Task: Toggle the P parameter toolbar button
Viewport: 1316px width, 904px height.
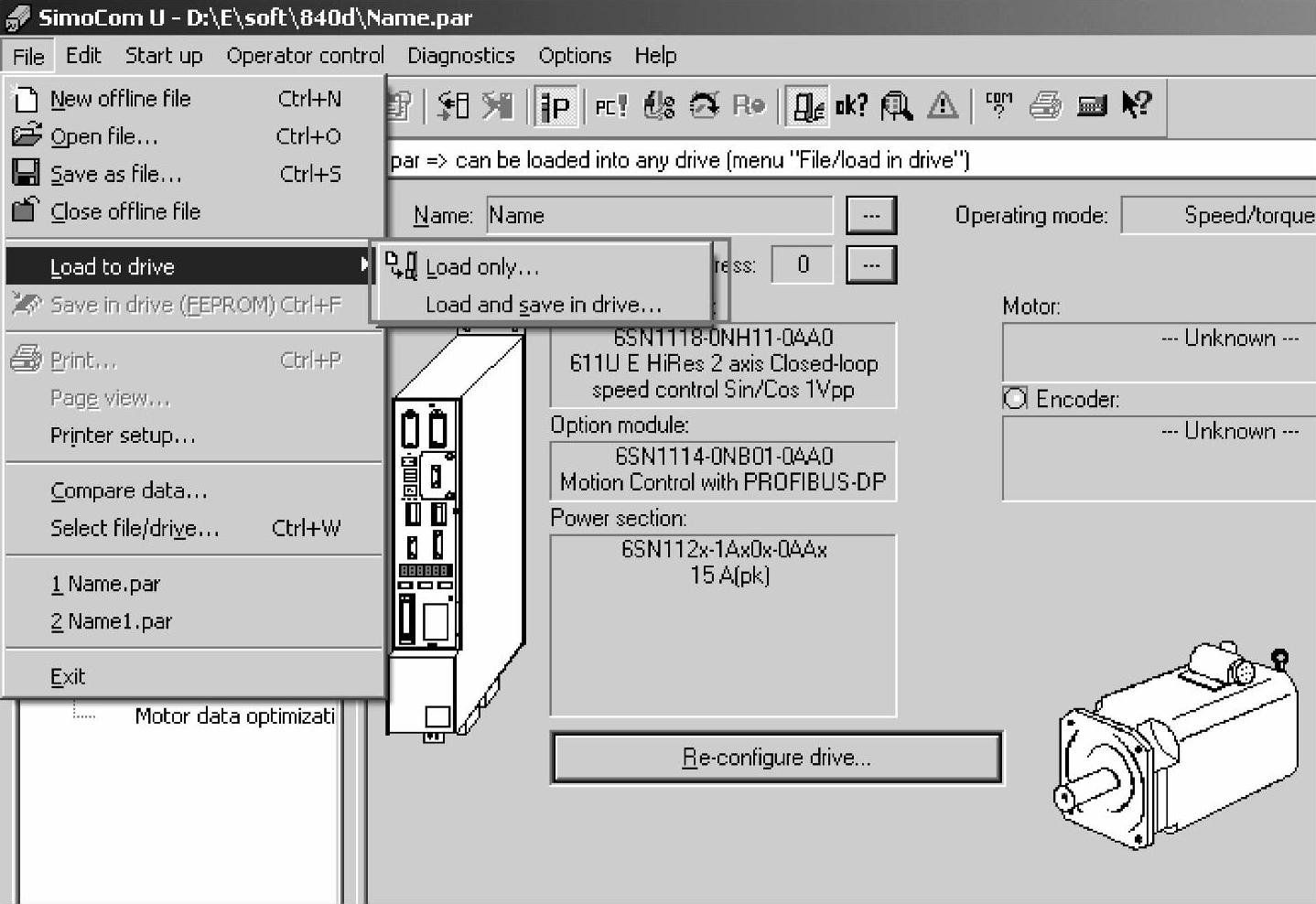Action: (556, 106)
